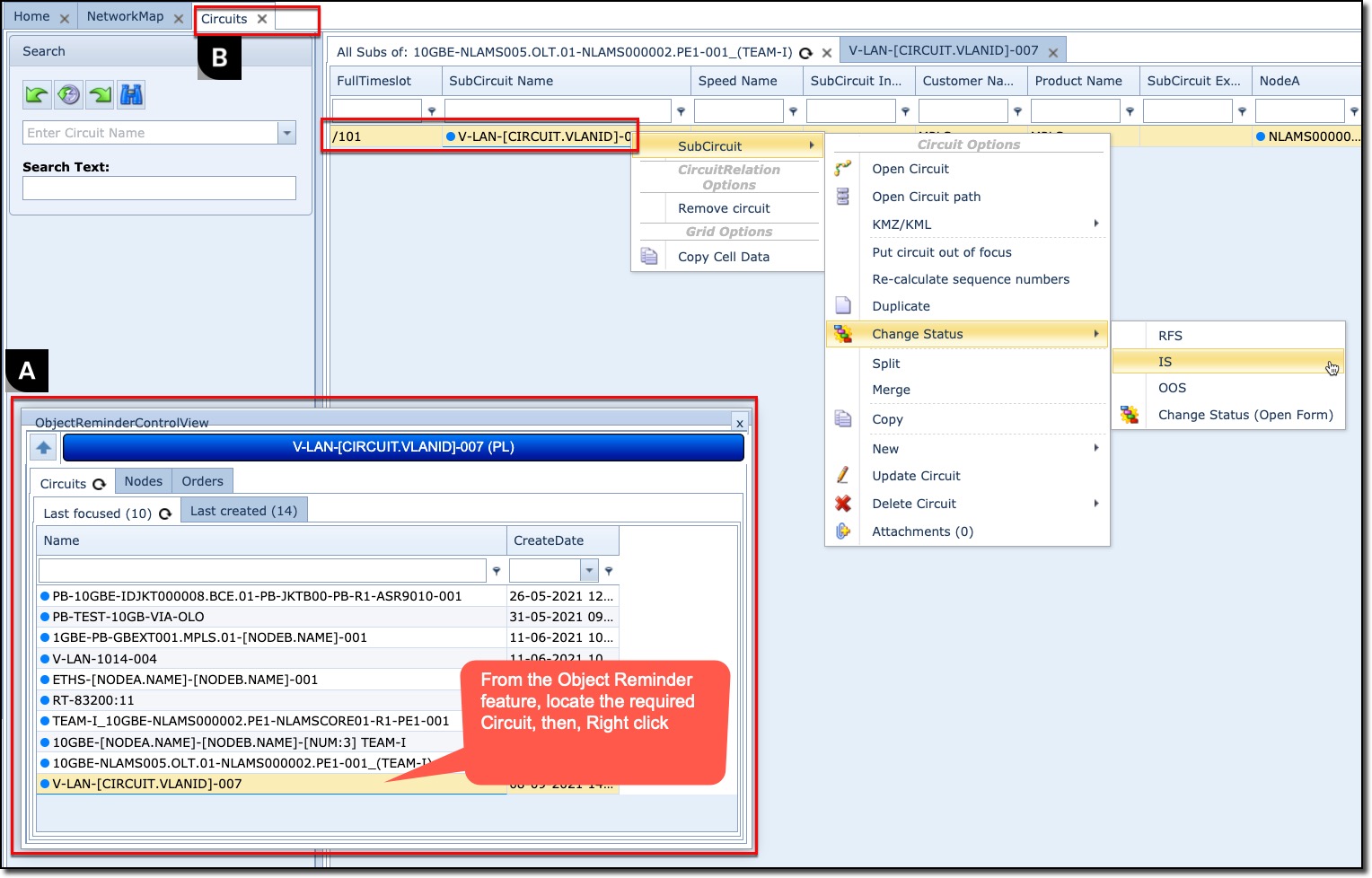Viewport: 1372px width, 878px height.
Task: Open the Enter Circuit Name dropdown
Action: tap(286, 133)
